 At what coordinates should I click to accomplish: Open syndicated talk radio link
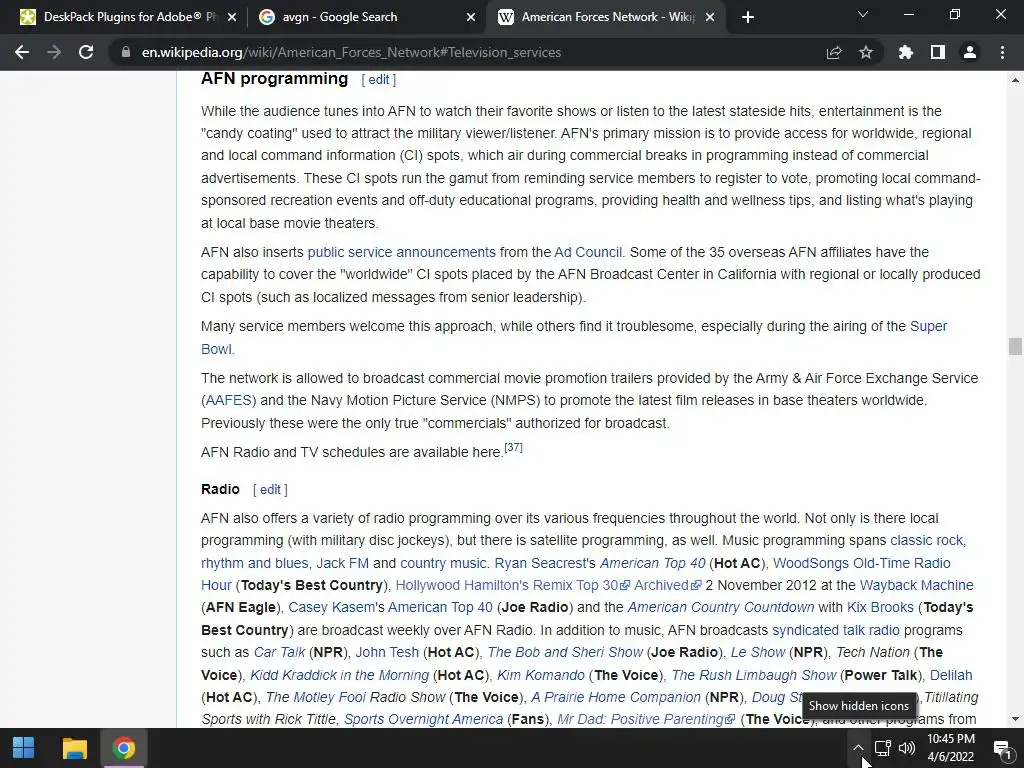click(x=836, y=630)
